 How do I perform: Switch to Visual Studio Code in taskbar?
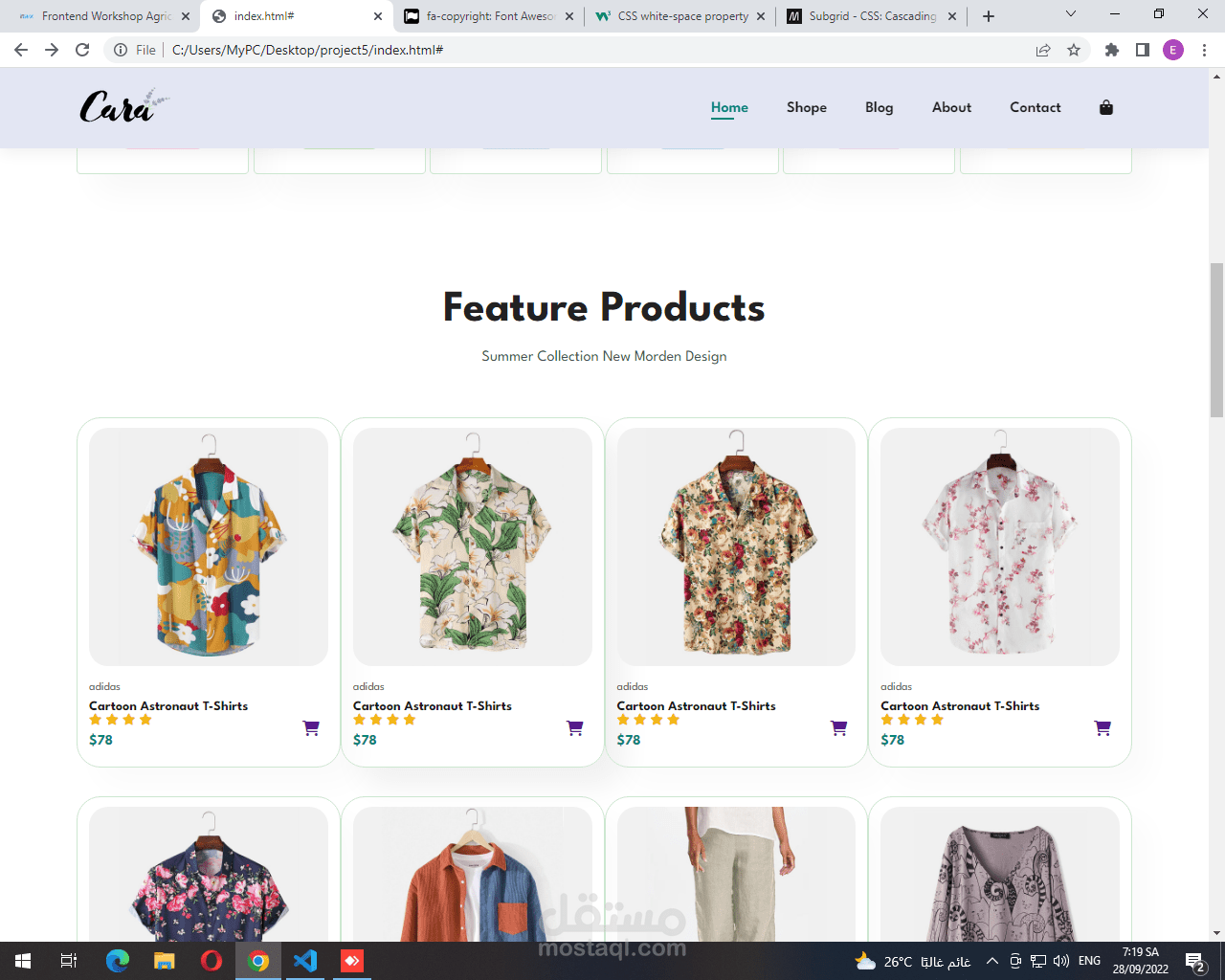pyautogui.click(x=305, y=961)
